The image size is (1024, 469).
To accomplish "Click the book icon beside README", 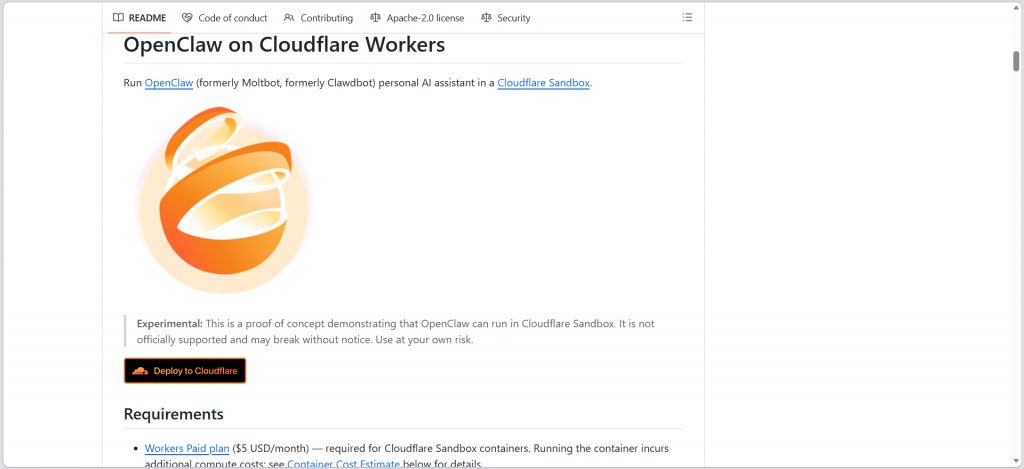I will point(118,17).
